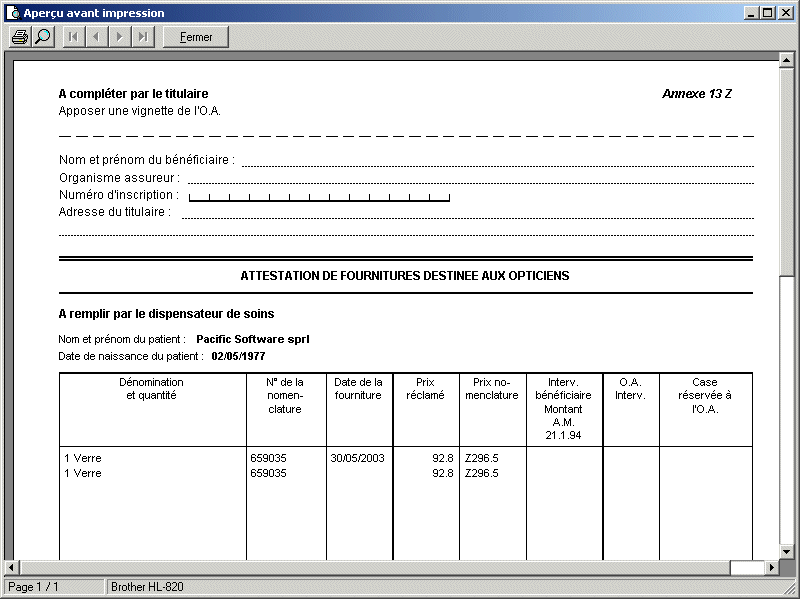800x599 pixels.
Task: Jump to the last page
Action: point(143,37)
